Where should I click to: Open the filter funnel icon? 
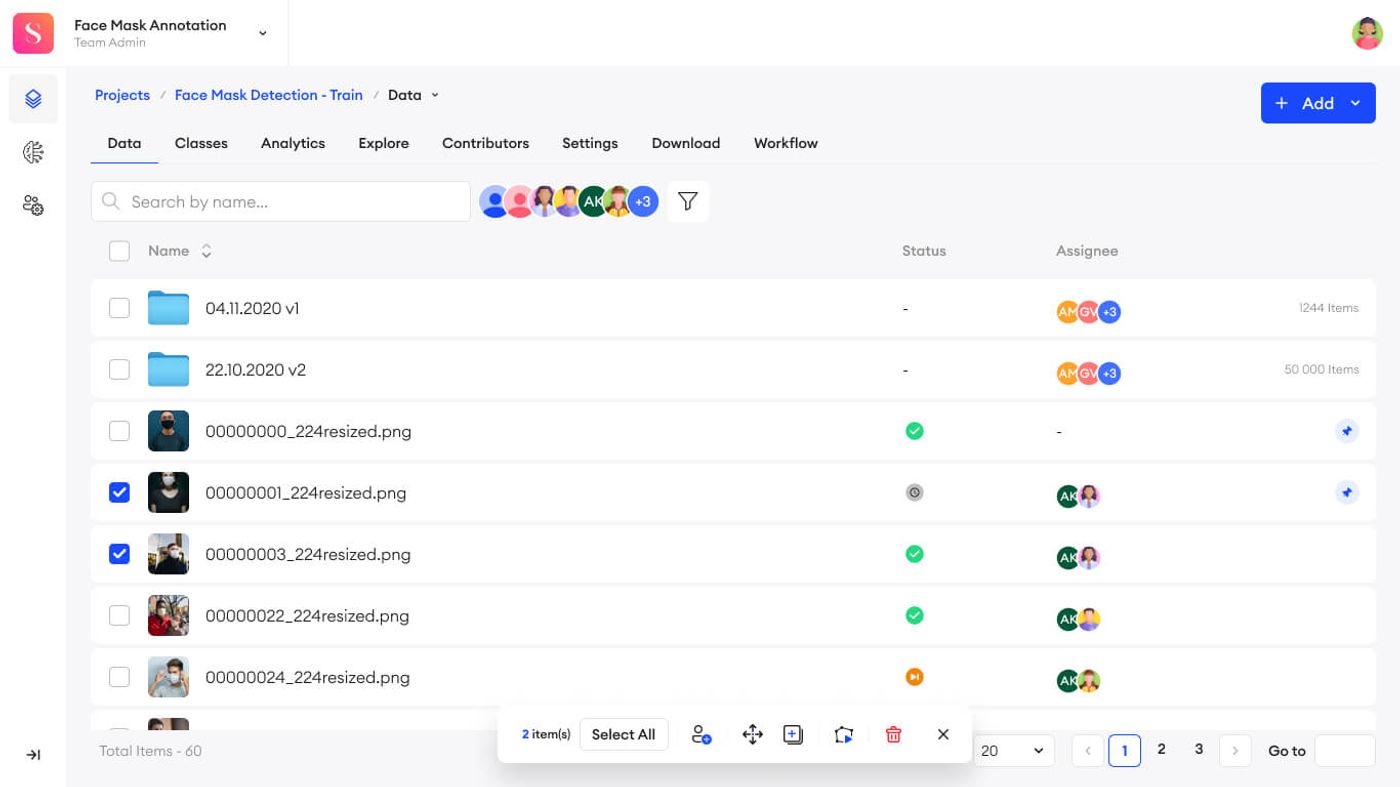click(x=688, y=201)
